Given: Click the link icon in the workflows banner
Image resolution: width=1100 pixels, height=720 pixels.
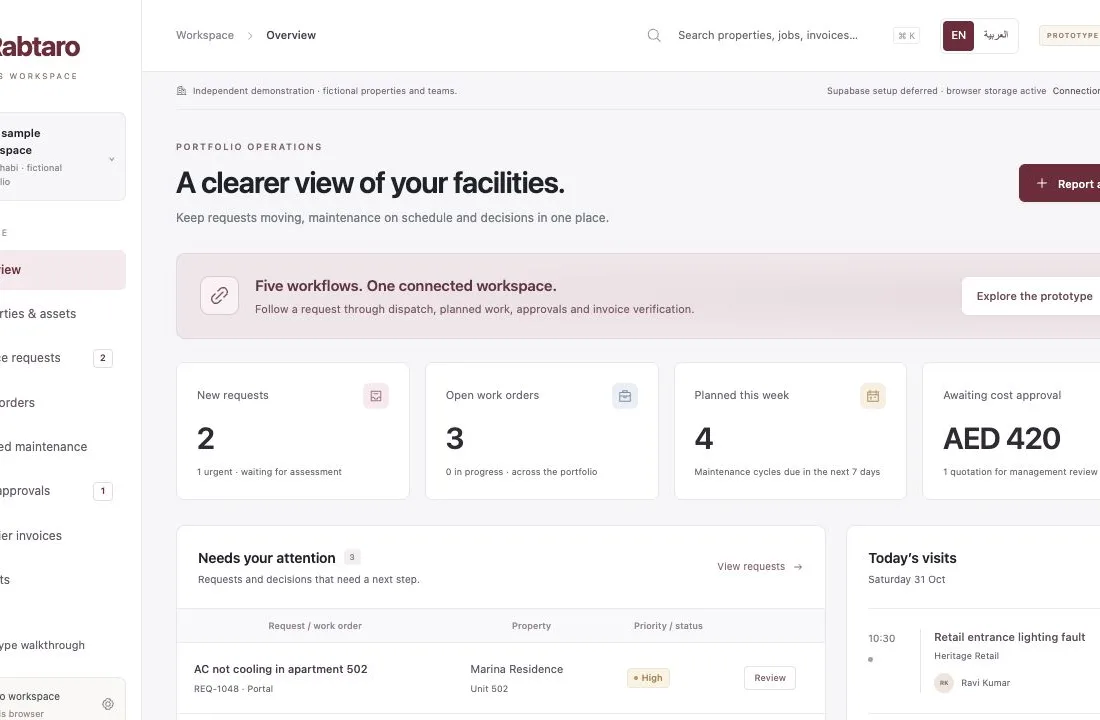Looking at the screenshot, I should point(220,295).
